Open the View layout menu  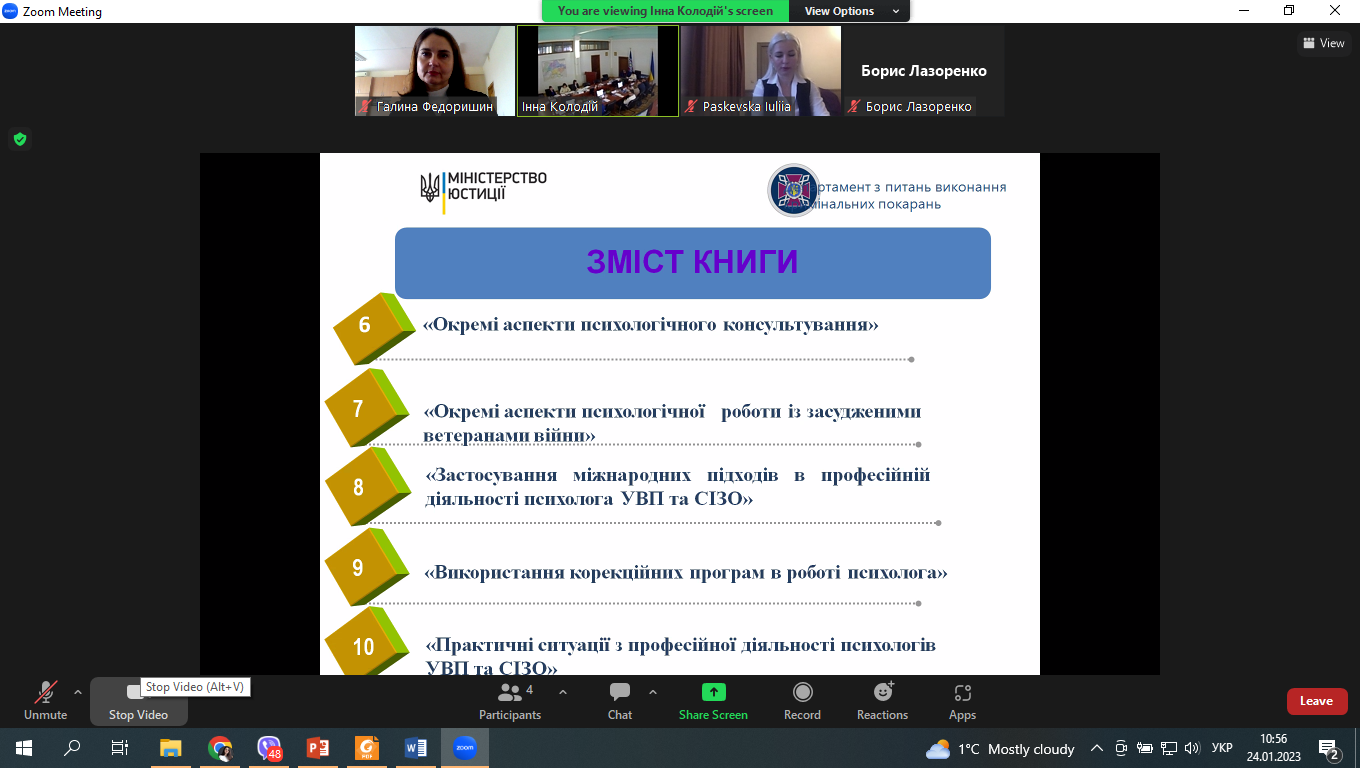click(1323, 43)
